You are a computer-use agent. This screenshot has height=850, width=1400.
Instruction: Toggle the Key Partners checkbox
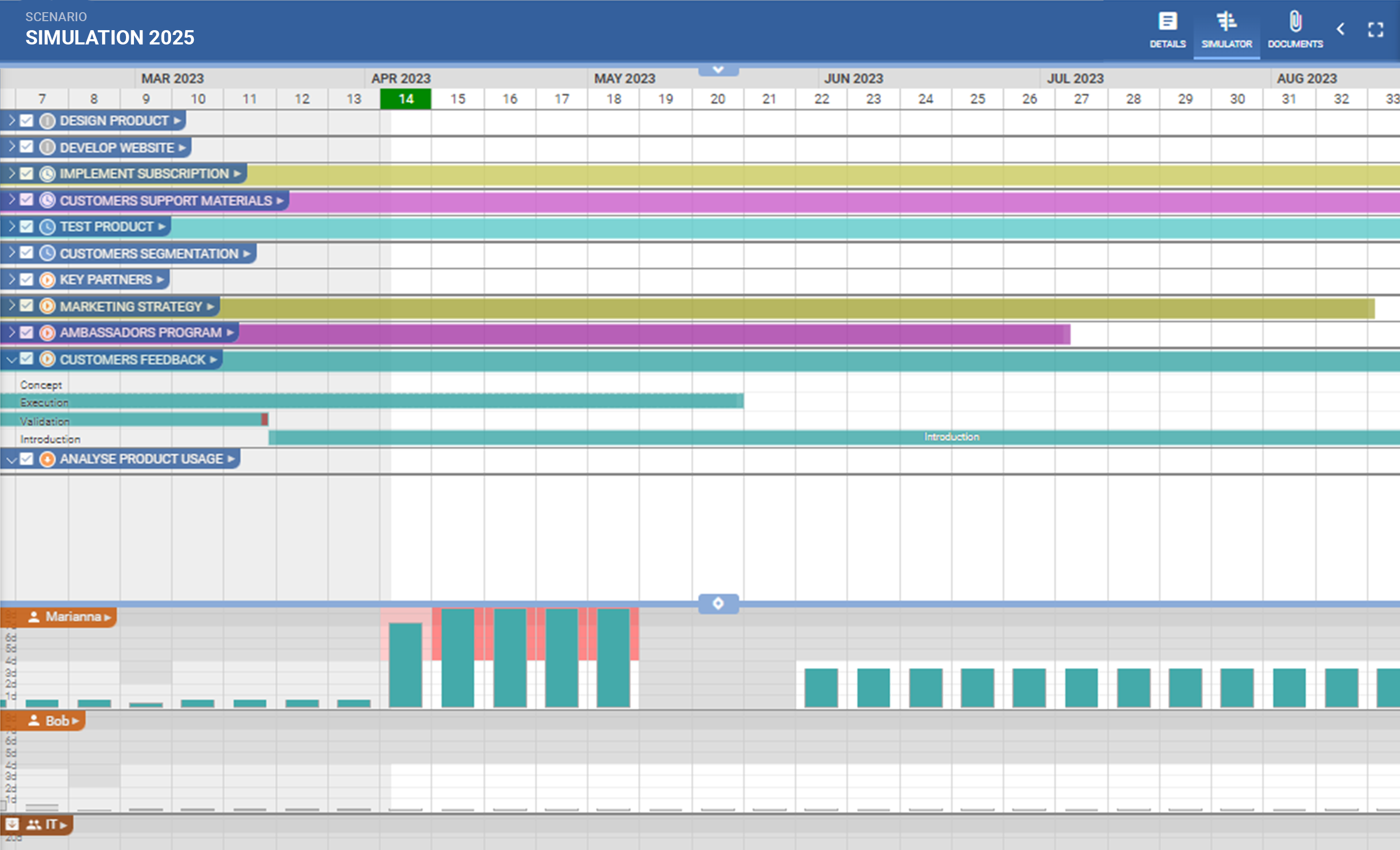point(26,279)
